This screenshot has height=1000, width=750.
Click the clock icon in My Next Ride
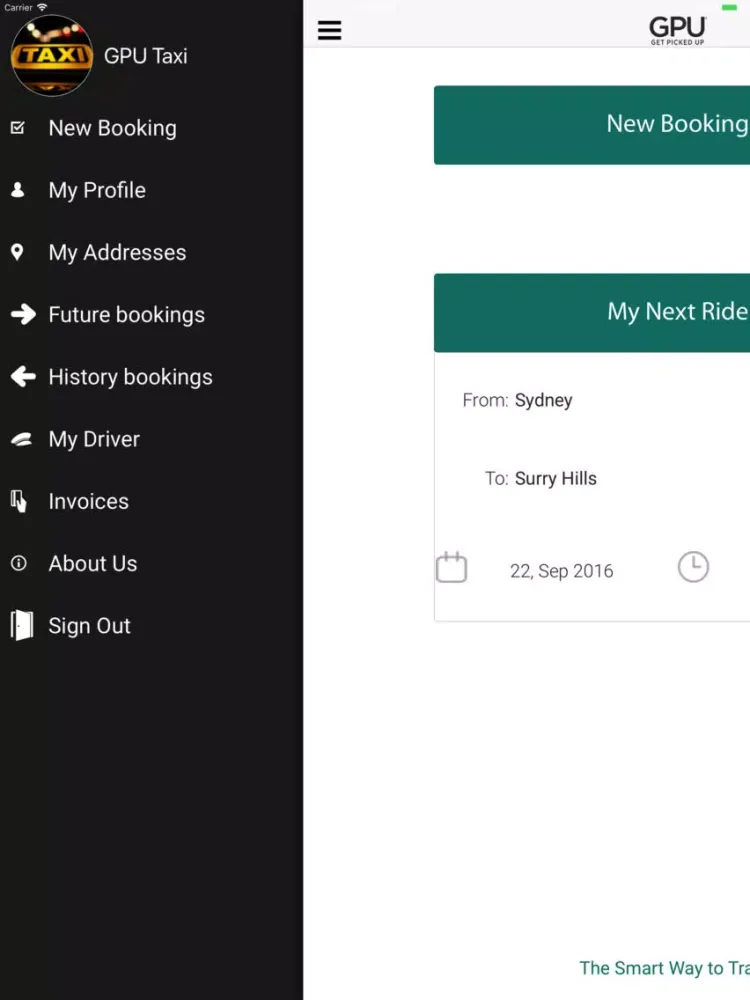click(x=693, y=567)
